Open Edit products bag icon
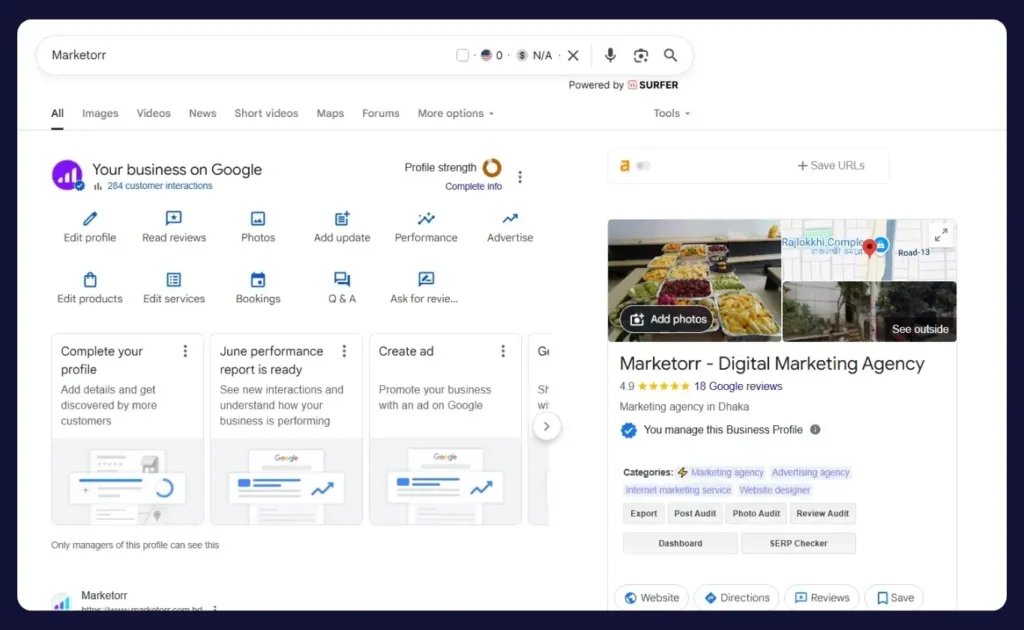Viewport: 1024px width, 630px height. (90, 279)
